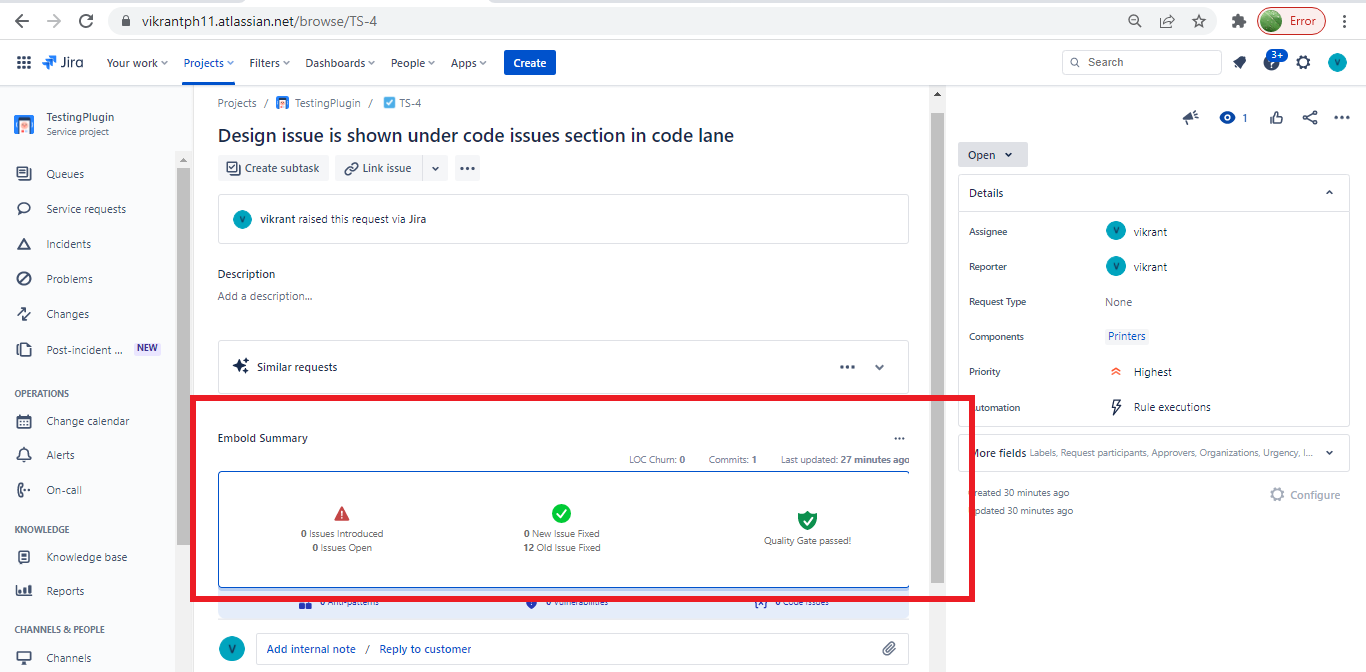Viewport: 1366px width, 672px height.
Task: Click the Create button
Action: tap(529, 62)
